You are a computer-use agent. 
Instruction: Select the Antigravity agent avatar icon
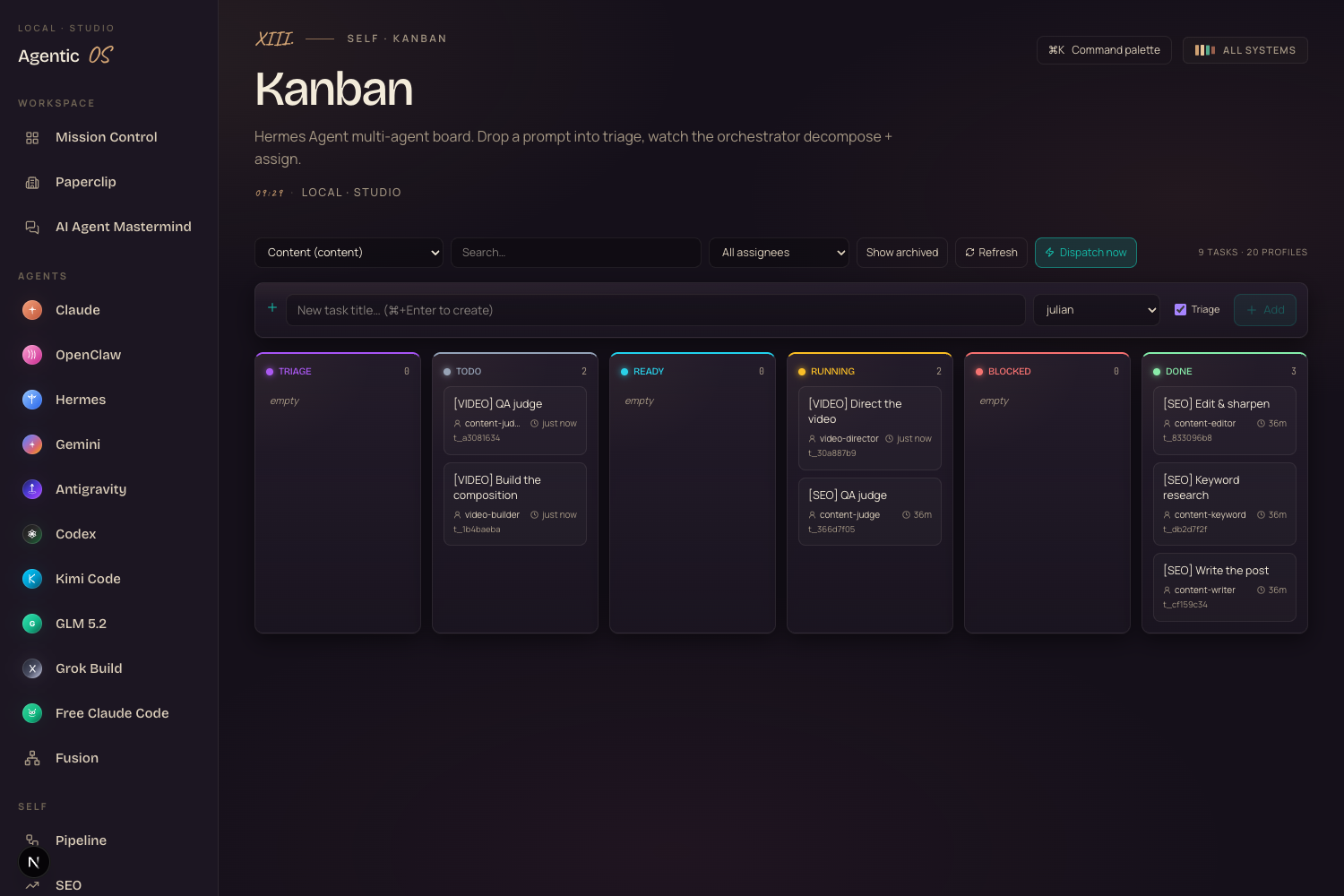click(x=32, y=489)
